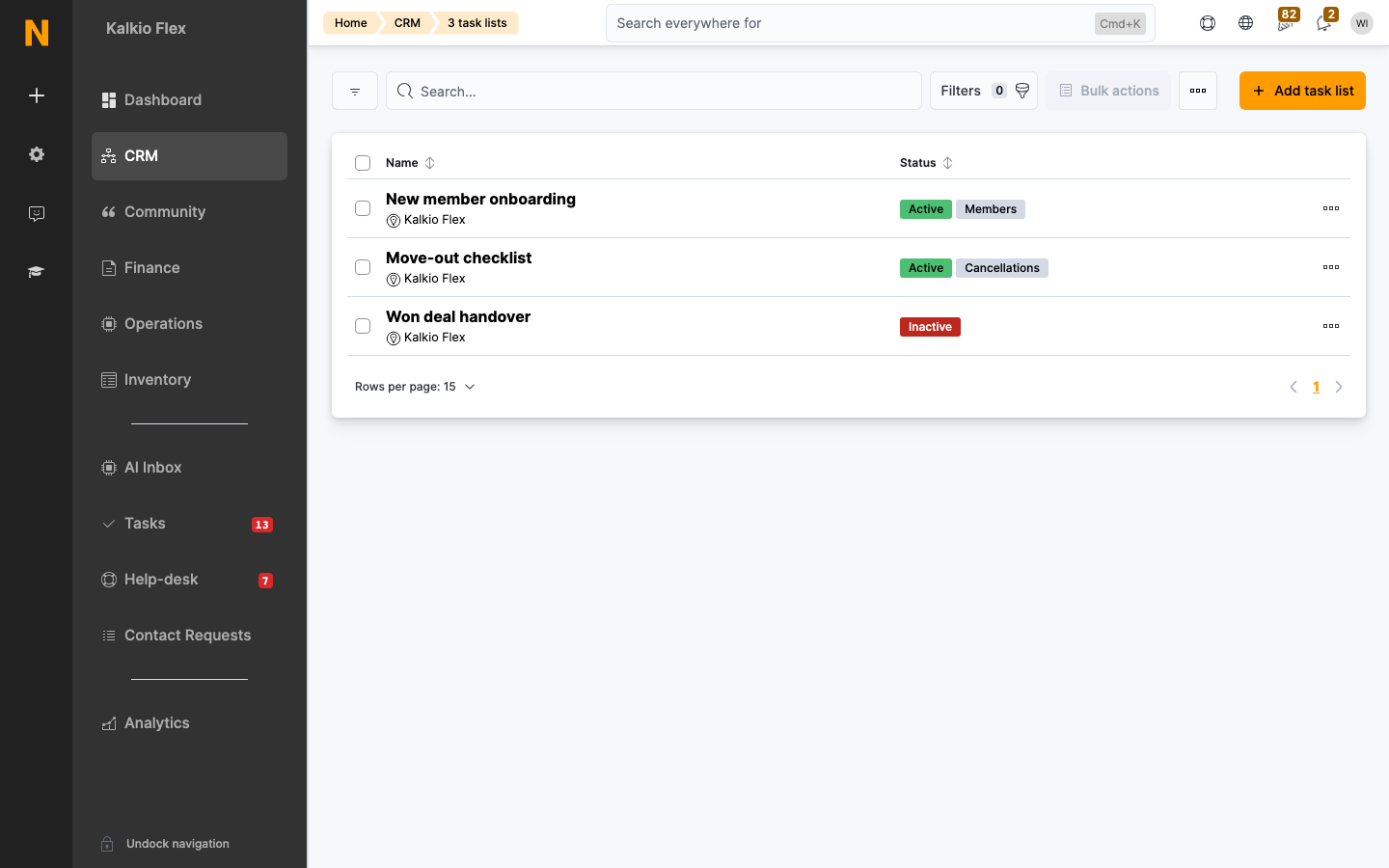Focus the Search everywhere field
1389x868 pixels.
click(x=881, y=23)
